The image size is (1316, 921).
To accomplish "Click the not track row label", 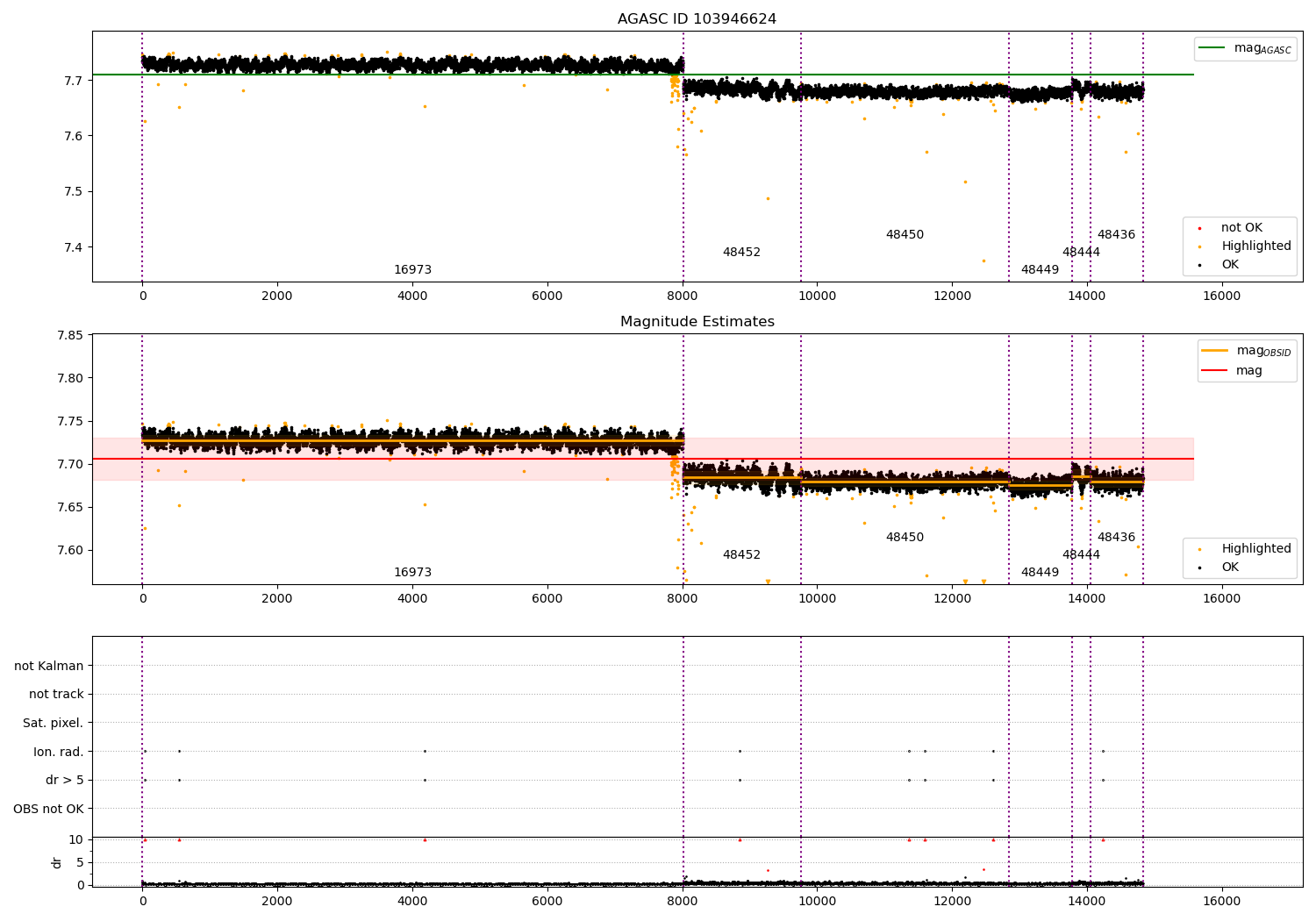I will (x=56, y=695).
